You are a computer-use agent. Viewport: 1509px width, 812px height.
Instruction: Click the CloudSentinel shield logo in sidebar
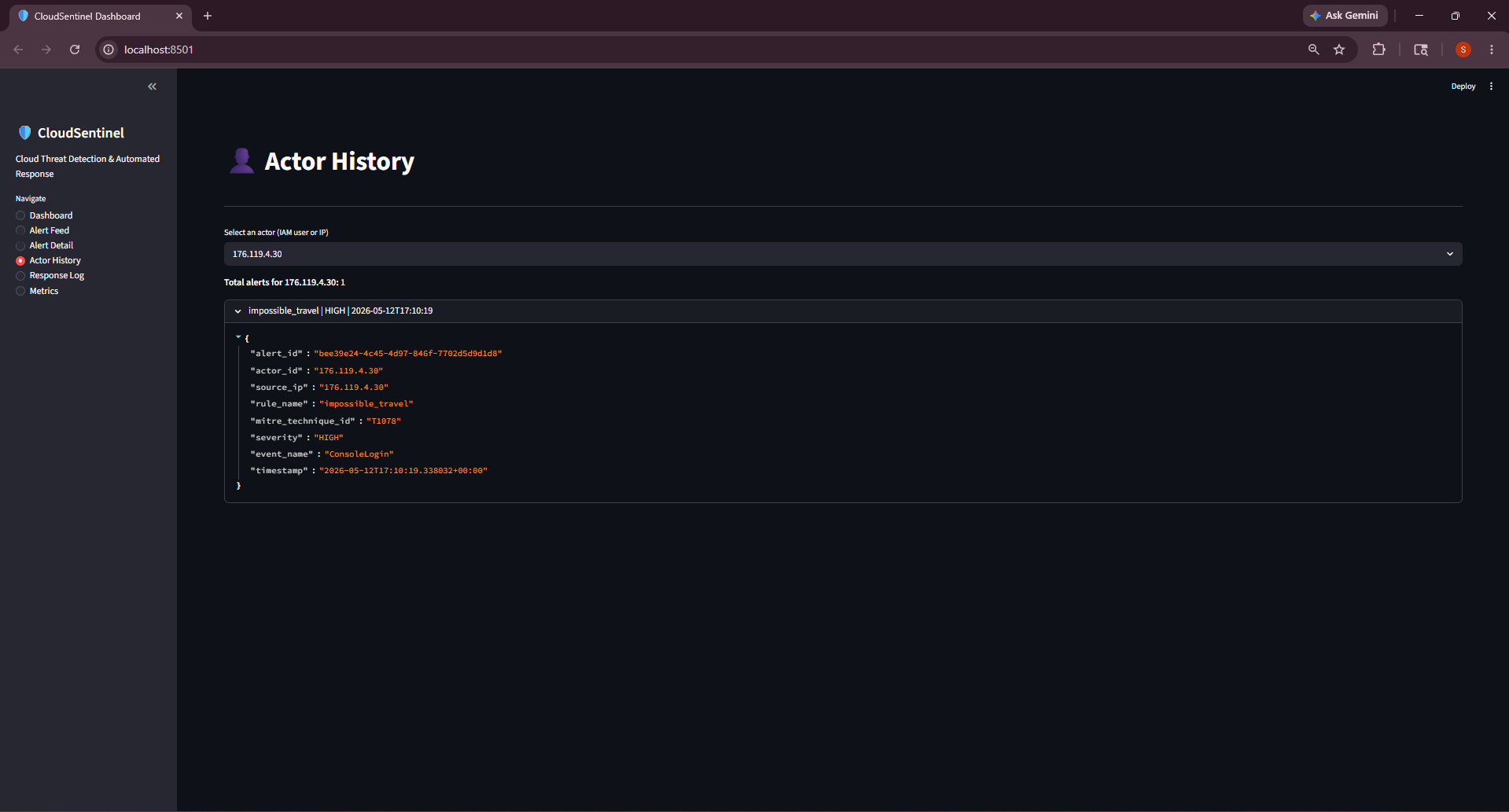tap(25, 133)
